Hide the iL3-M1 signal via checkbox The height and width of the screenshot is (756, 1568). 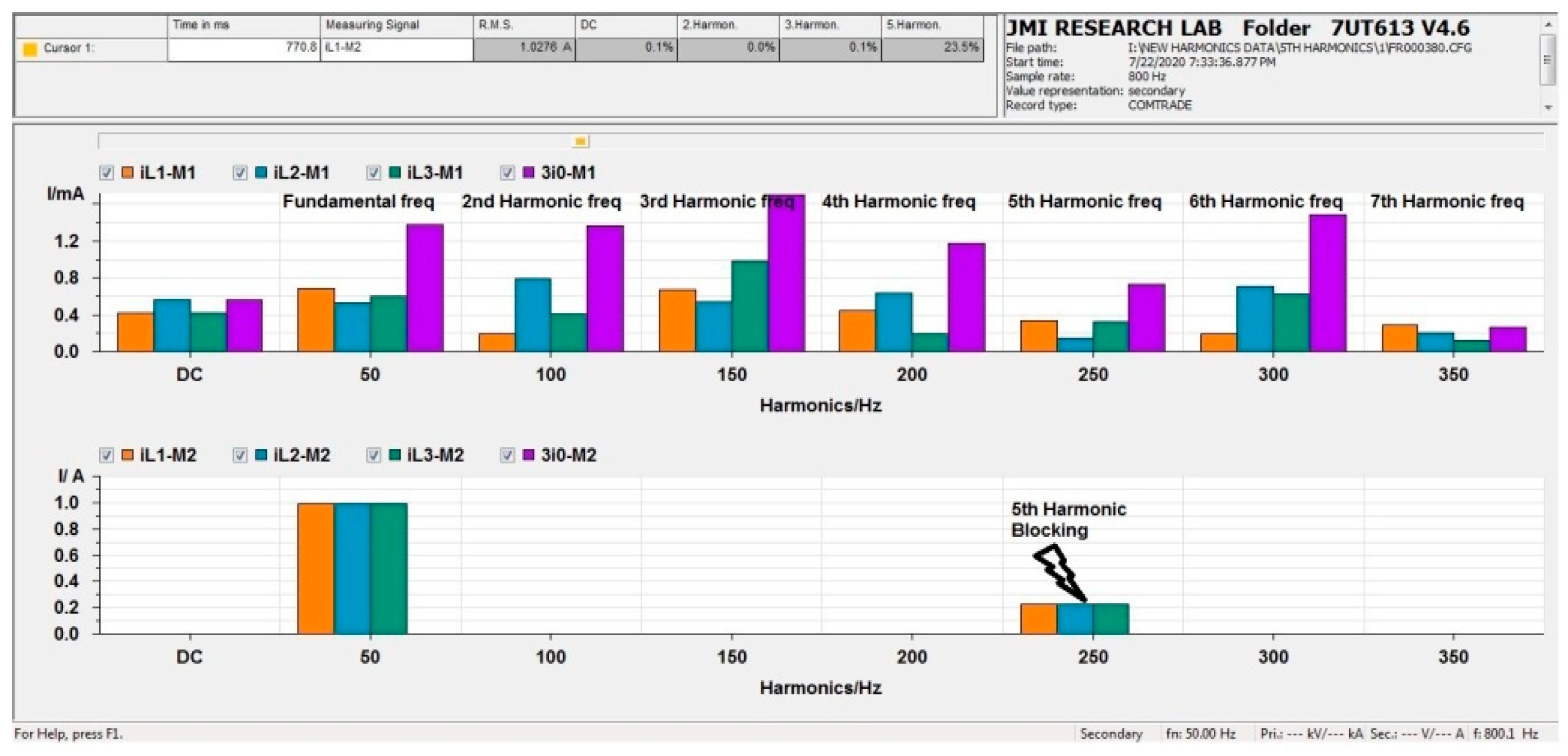tap(374, 173)
